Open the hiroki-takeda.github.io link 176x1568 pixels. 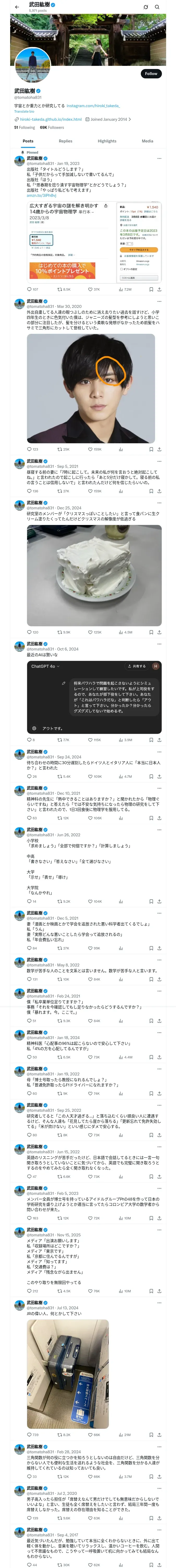[x=50, y=119]
